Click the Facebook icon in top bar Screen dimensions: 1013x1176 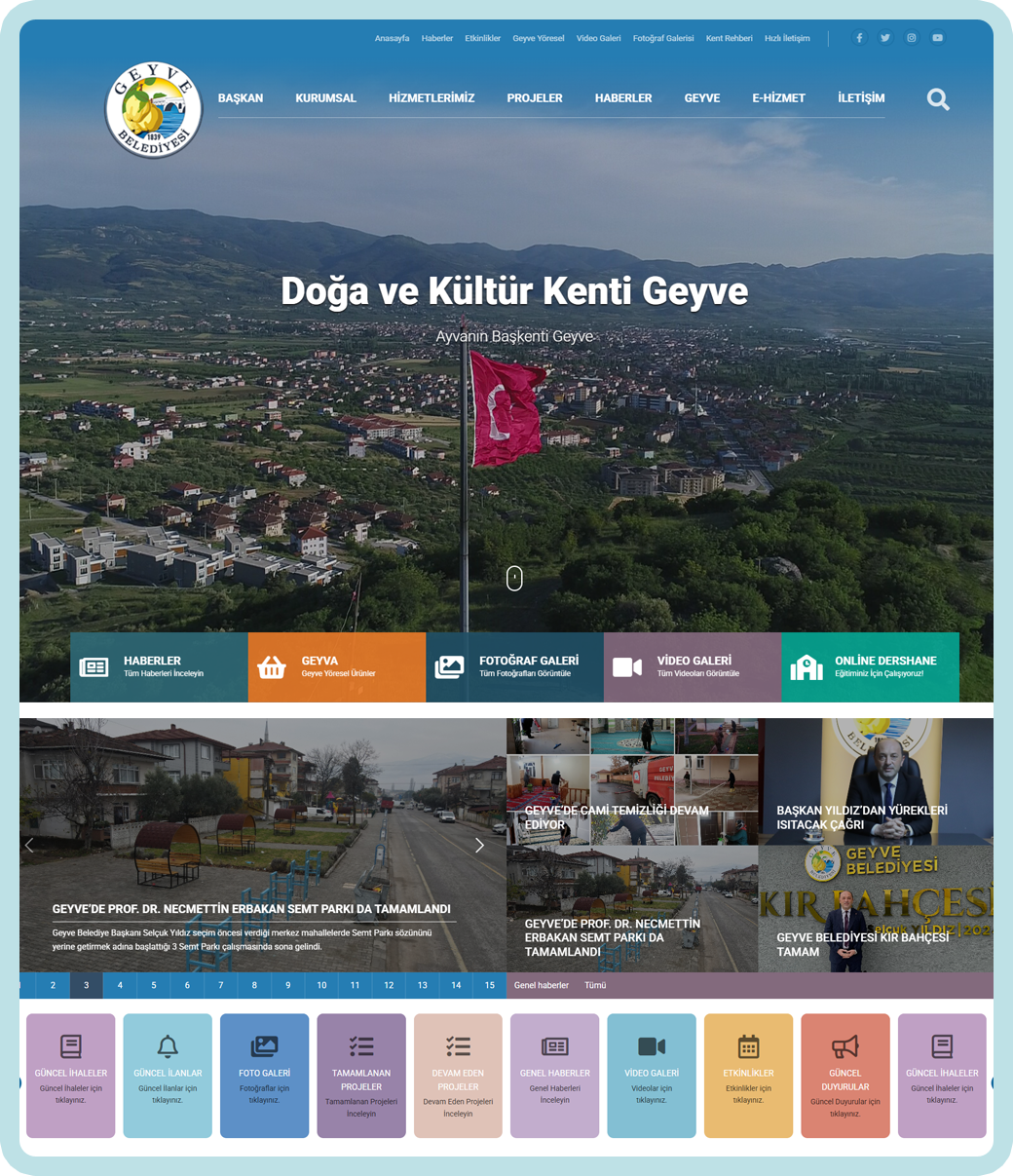(x=859, y=38)
